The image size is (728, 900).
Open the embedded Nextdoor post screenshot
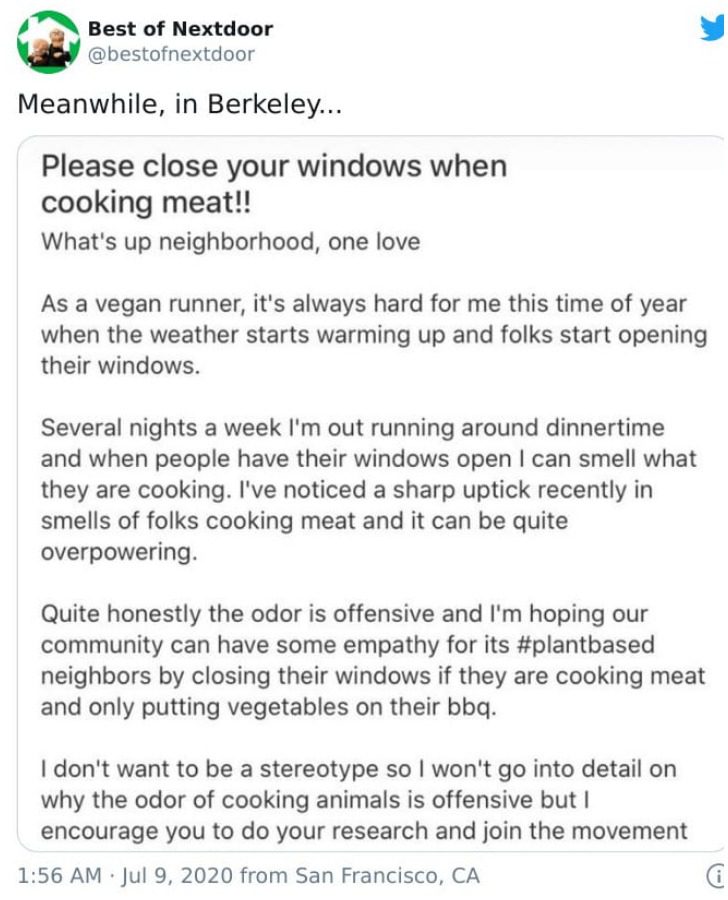[x=371, y=493]
